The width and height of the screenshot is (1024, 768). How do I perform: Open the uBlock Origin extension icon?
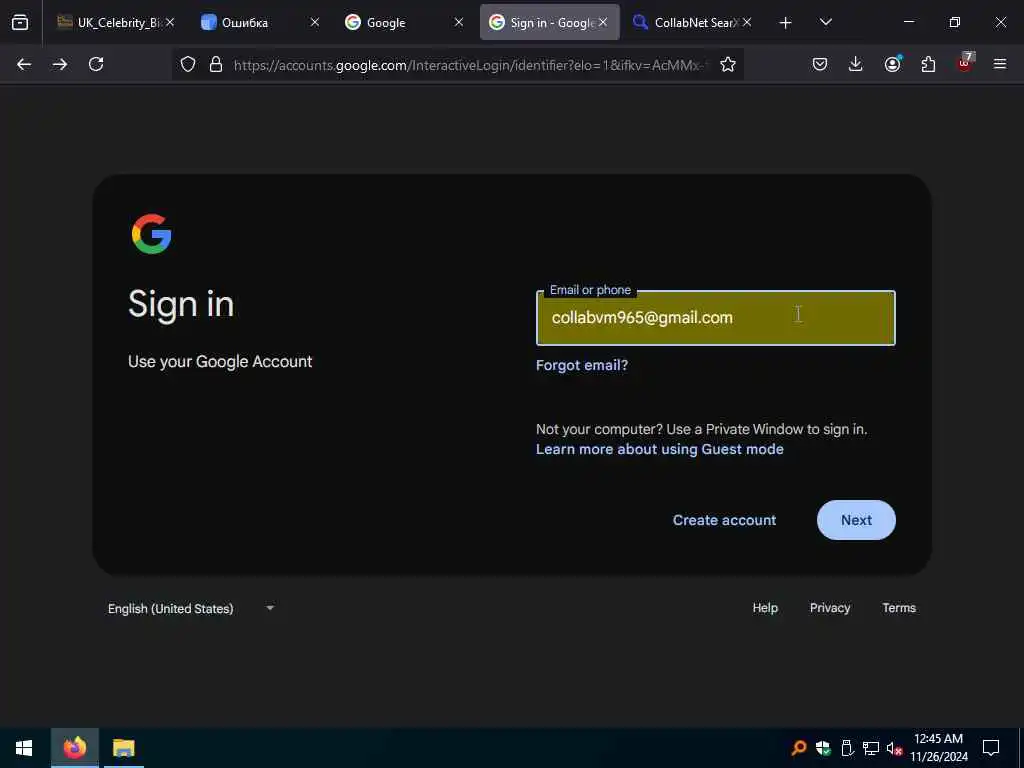pyautogui.click(x=965, y=63)
